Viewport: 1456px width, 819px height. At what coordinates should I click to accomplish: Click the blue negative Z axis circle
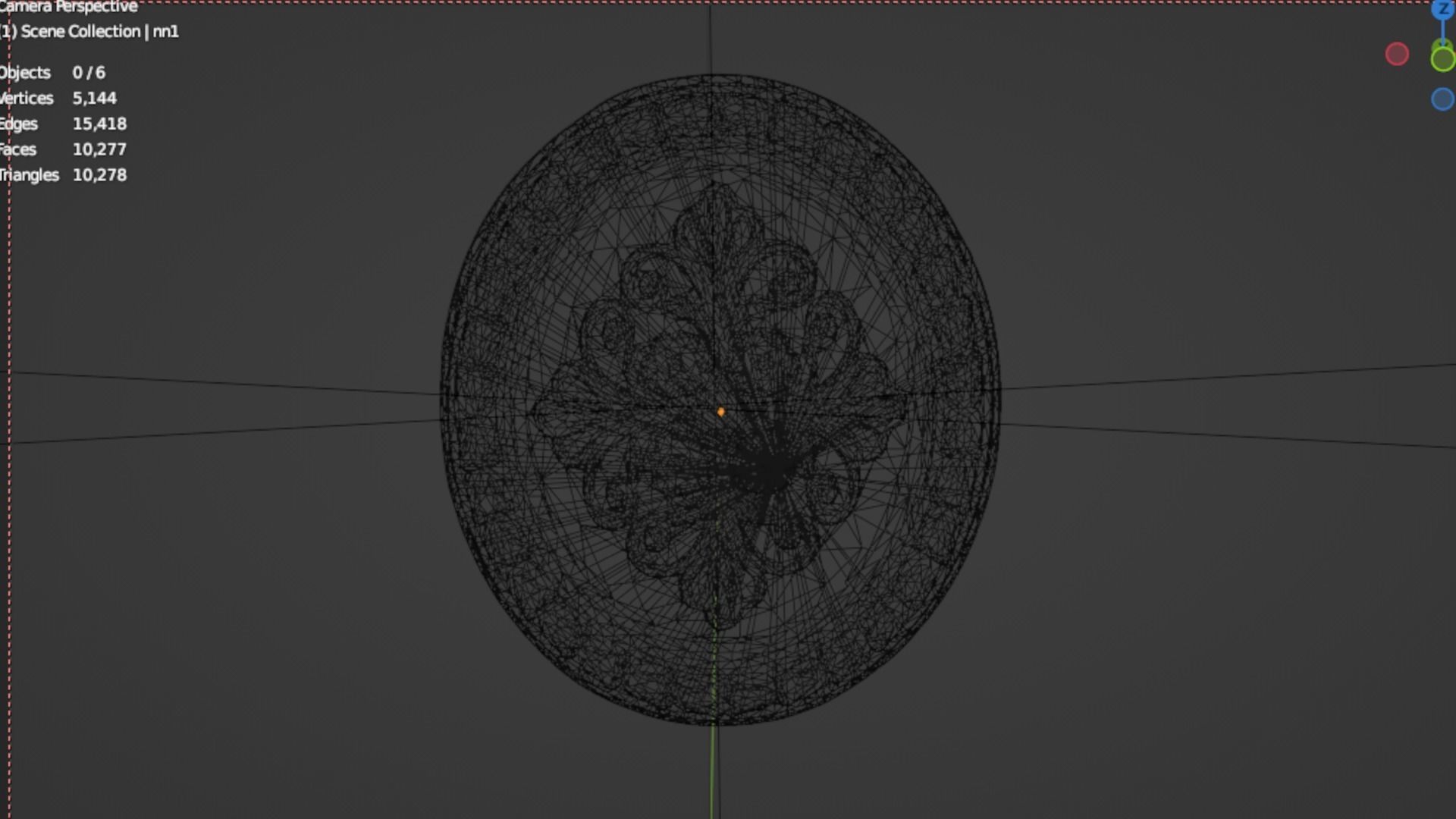[x=1442, y=99]
